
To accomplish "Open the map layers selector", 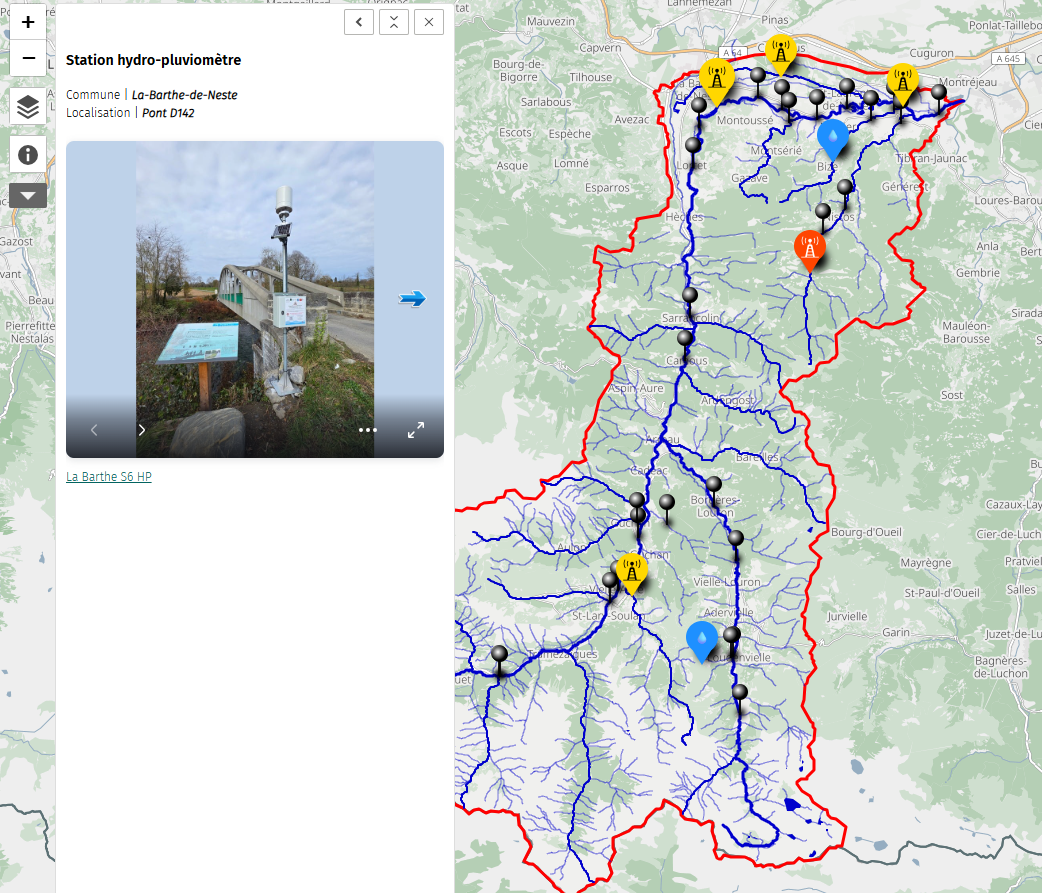I will coord(28,106).
